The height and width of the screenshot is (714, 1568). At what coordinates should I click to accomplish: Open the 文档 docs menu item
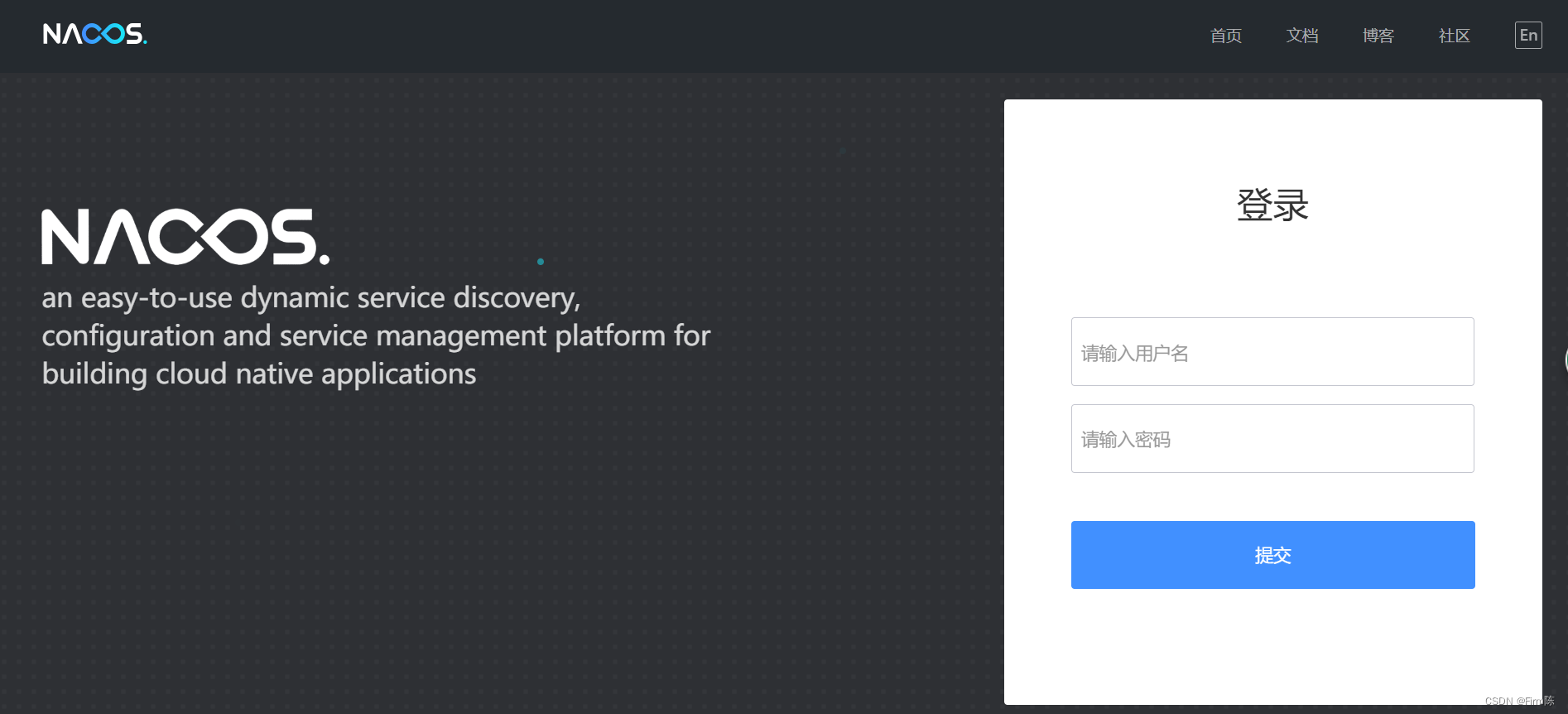(1301, 36)
